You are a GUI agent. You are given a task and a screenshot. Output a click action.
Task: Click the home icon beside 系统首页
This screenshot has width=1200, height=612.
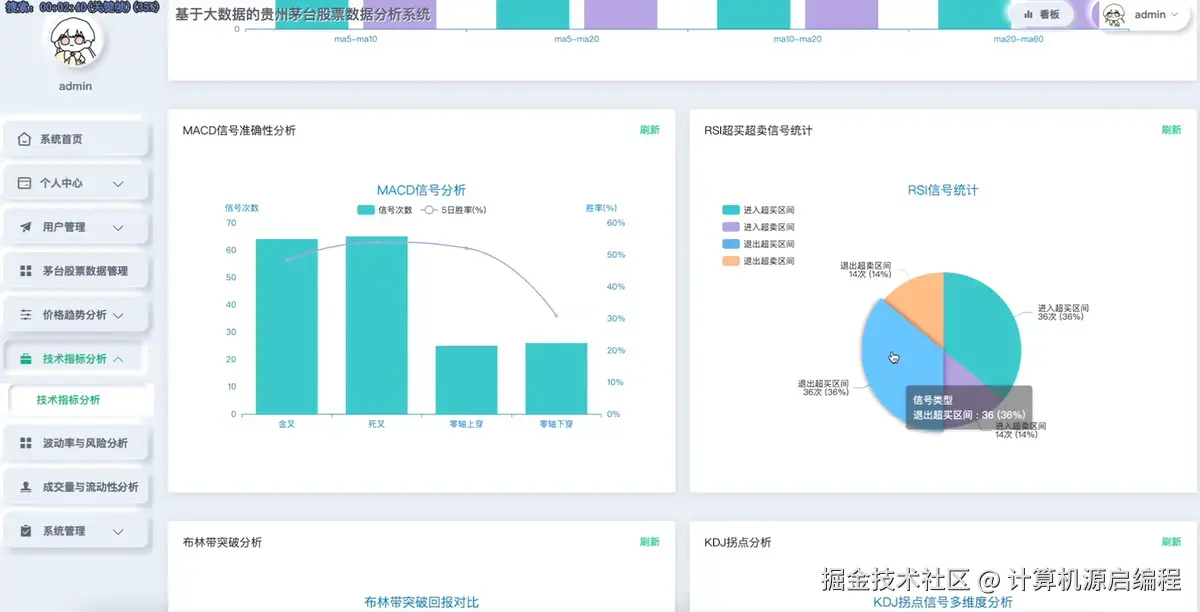pyautogui.click(x=25, y=139)
